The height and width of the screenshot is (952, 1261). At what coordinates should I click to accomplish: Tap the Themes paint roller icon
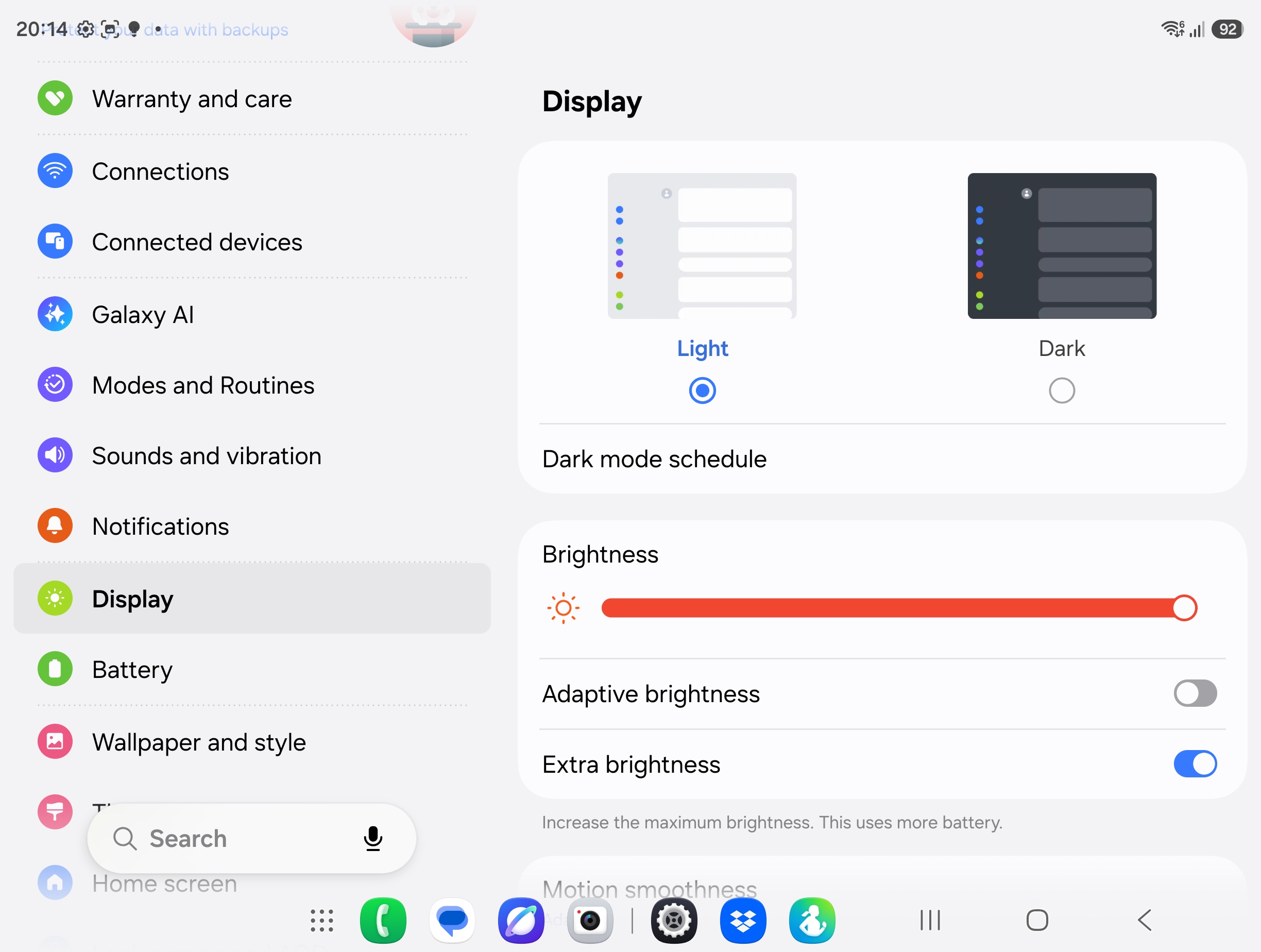coord(55,812)
